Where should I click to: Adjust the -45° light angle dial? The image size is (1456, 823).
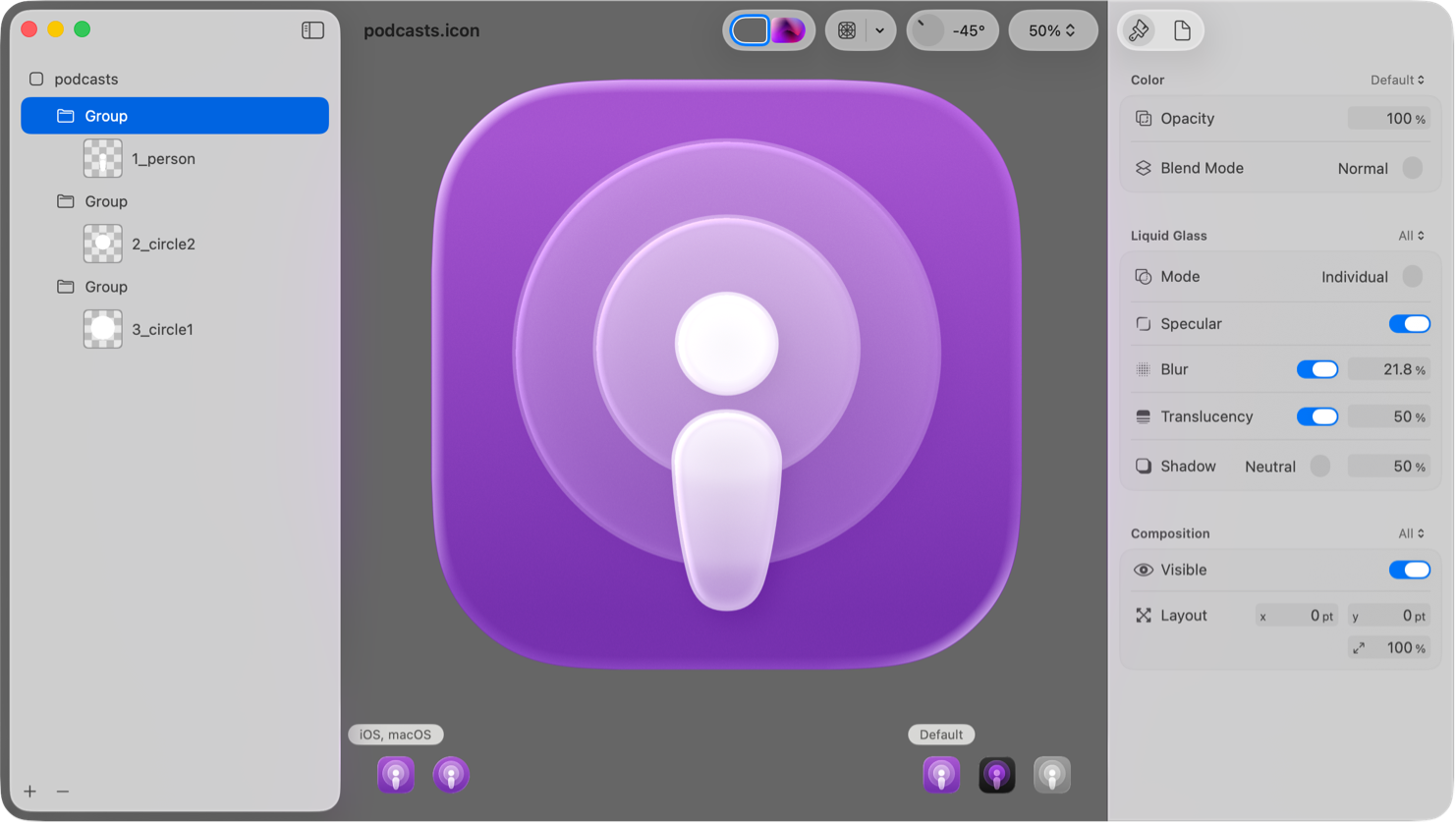[929, 29]
